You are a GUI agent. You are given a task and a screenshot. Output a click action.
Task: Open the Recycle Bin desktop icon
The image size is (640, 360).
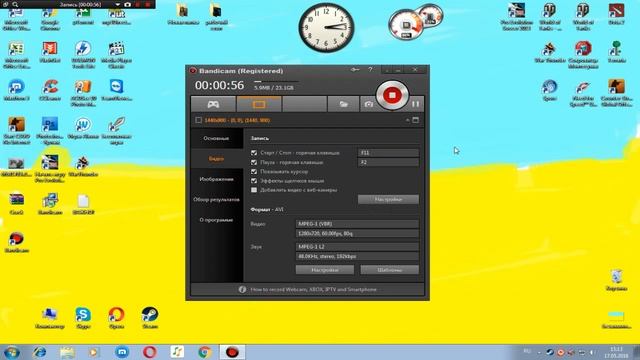point(616,280)
